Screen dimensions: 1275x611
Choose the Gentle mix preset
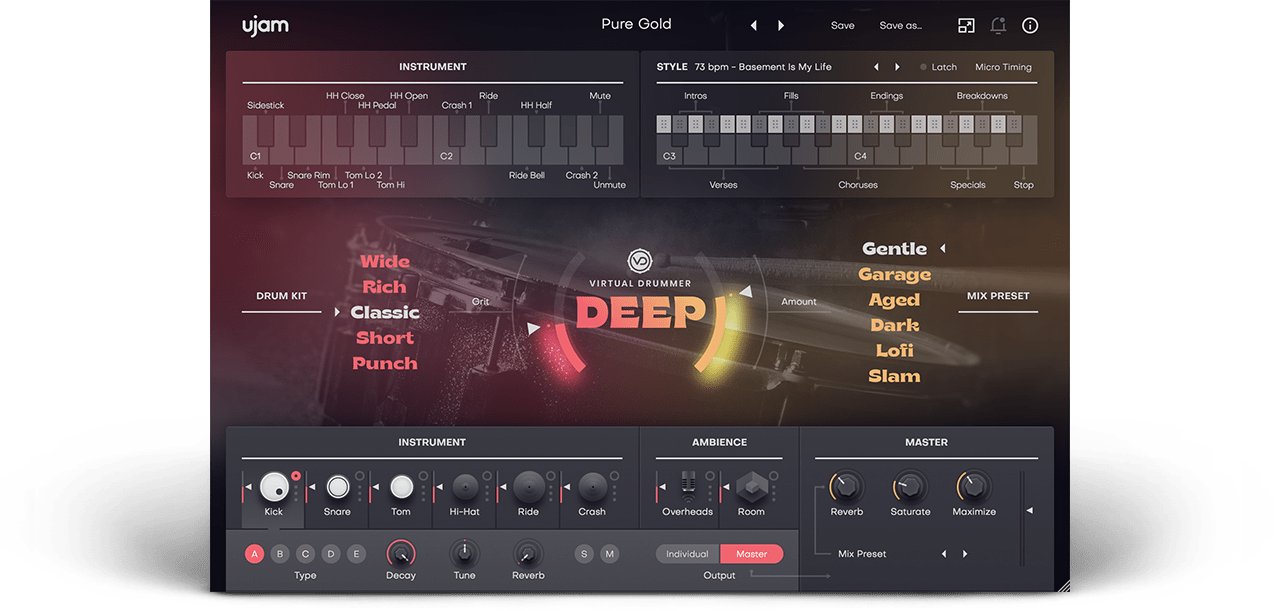pos(895,249)
